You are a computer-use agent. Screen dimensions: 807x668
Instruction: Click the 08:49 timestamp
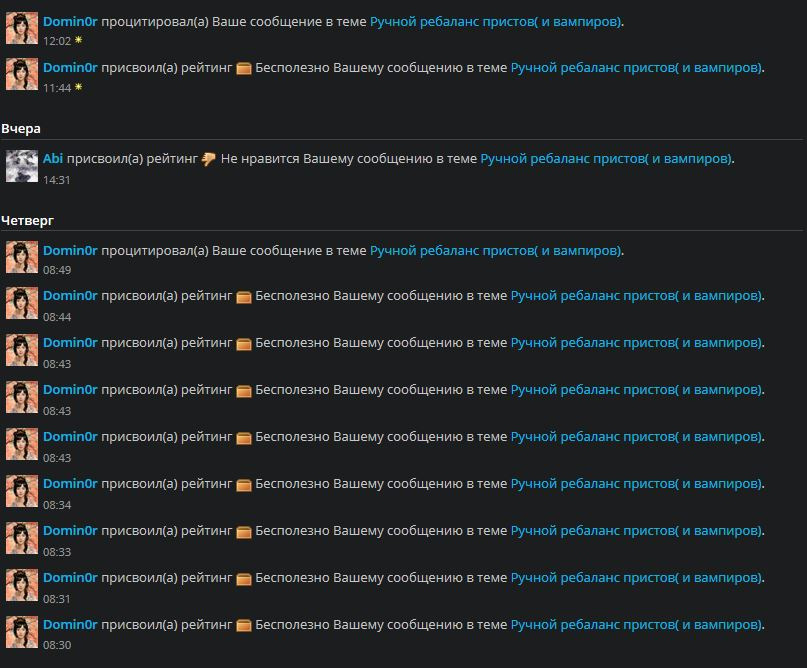[57, 270]
